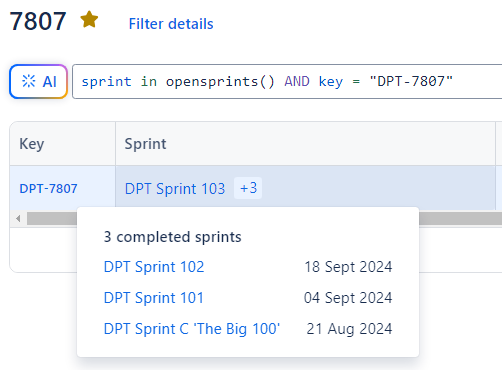Click the "DPT-7807" string in query
502x370 pixels.
pyautogui.click(x=411, y=81)
